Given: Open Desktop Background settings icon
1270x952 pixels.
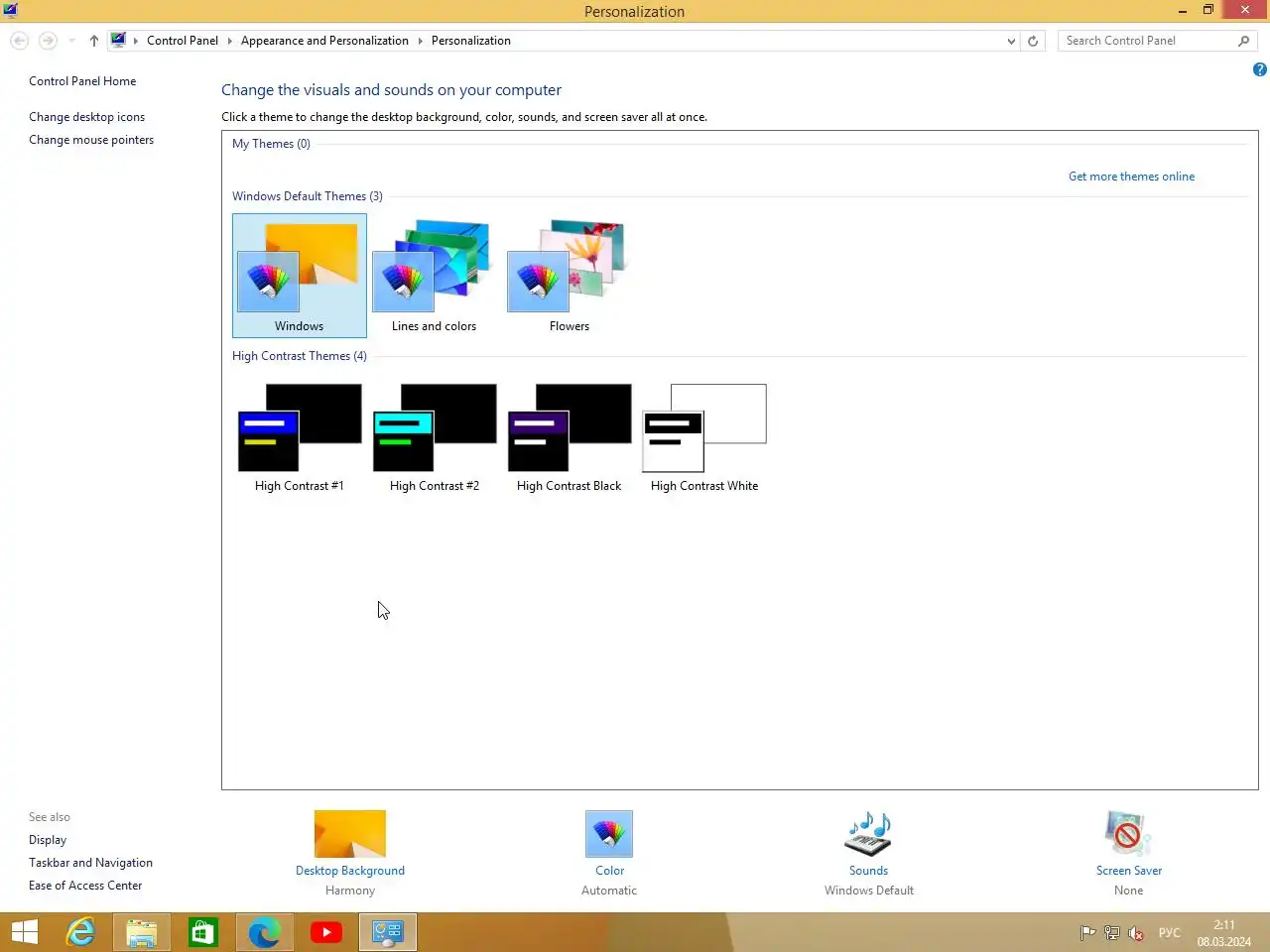Looking at the screenshot, I should (350, 834).
